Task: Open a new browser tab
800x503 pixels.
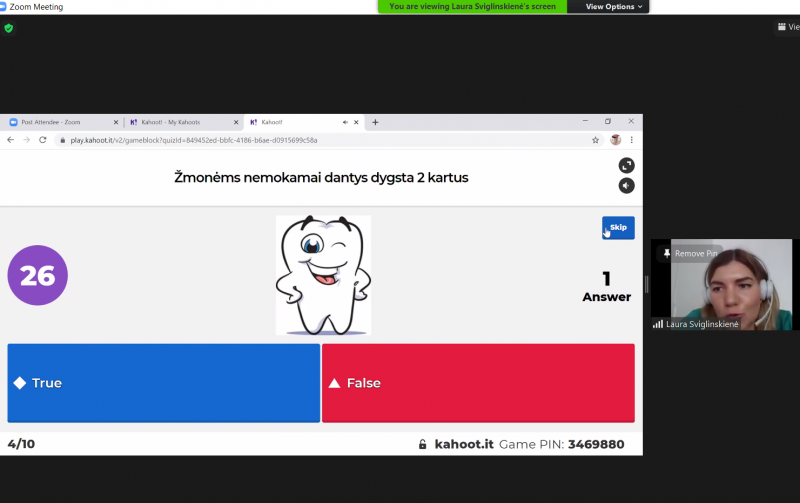Action: pos(376,122)
